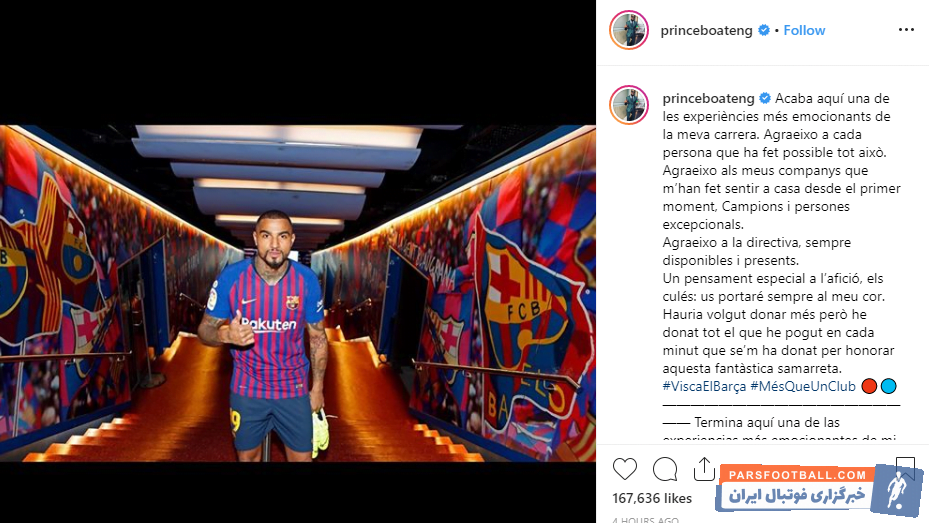Screen dimensions: 929x523
Task: Click the verified badge beside caption username
Action: (765, 98)
